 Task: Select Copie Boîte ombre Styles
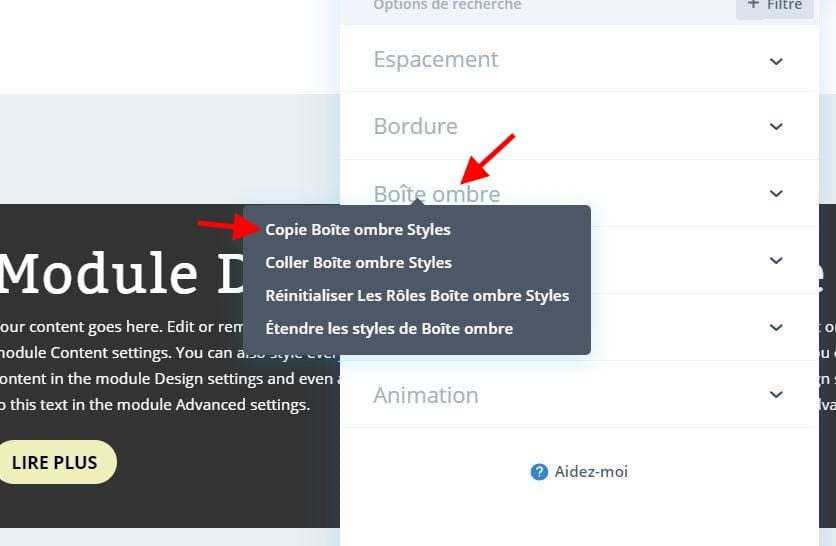pyautogui.click(x=358, y=230)
